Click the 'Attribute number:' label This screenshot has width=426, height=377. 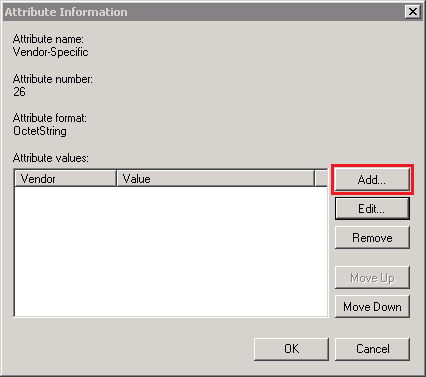point(53,79)
